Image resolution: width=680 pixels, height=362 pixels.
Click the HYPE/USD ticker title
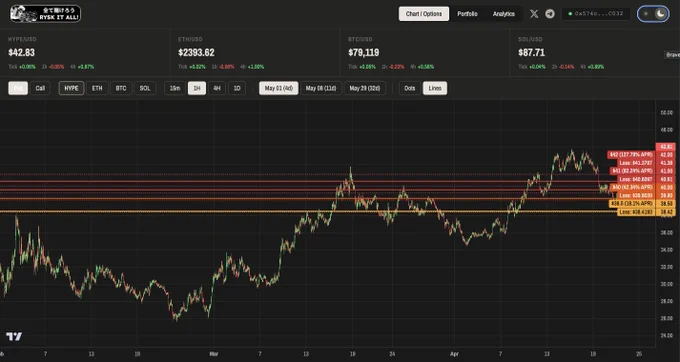tap(22, 39)
